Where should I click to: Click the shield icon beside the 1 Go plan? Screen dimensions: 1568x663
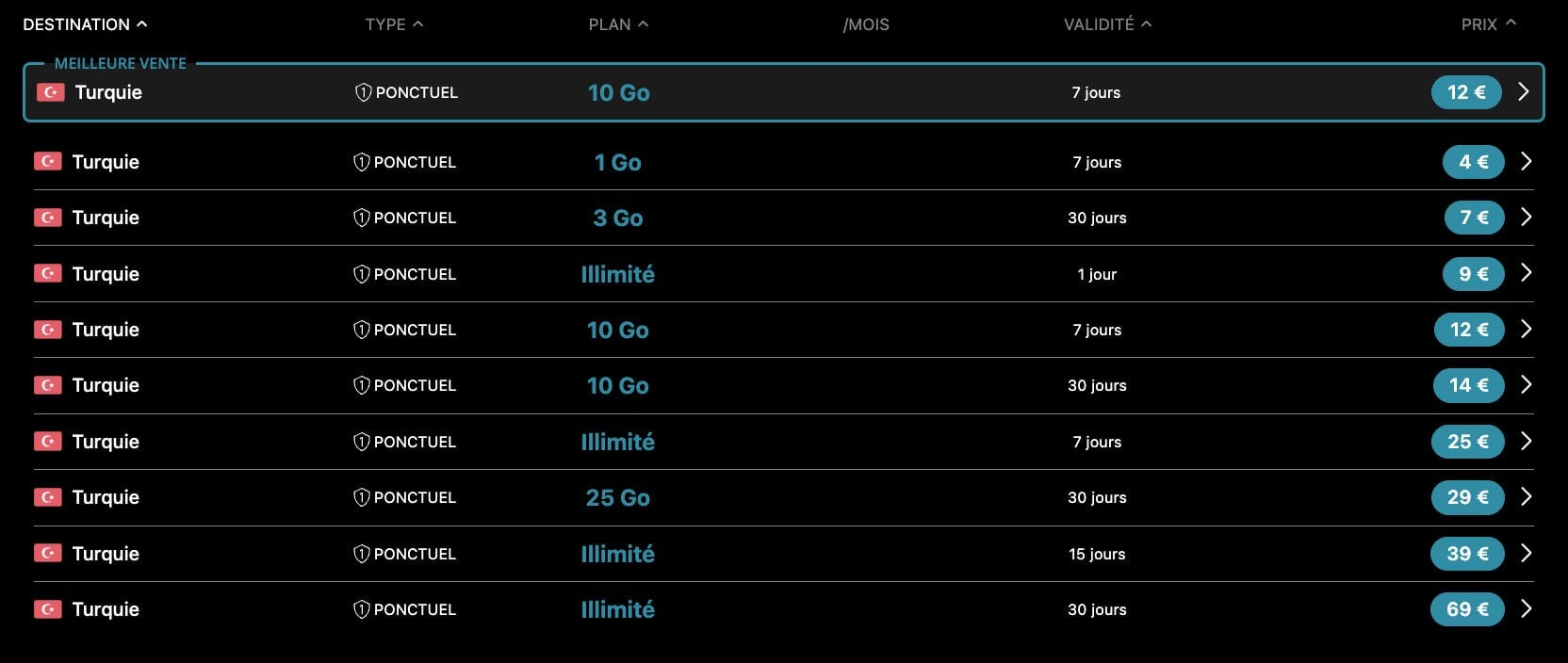click(361, 162)
